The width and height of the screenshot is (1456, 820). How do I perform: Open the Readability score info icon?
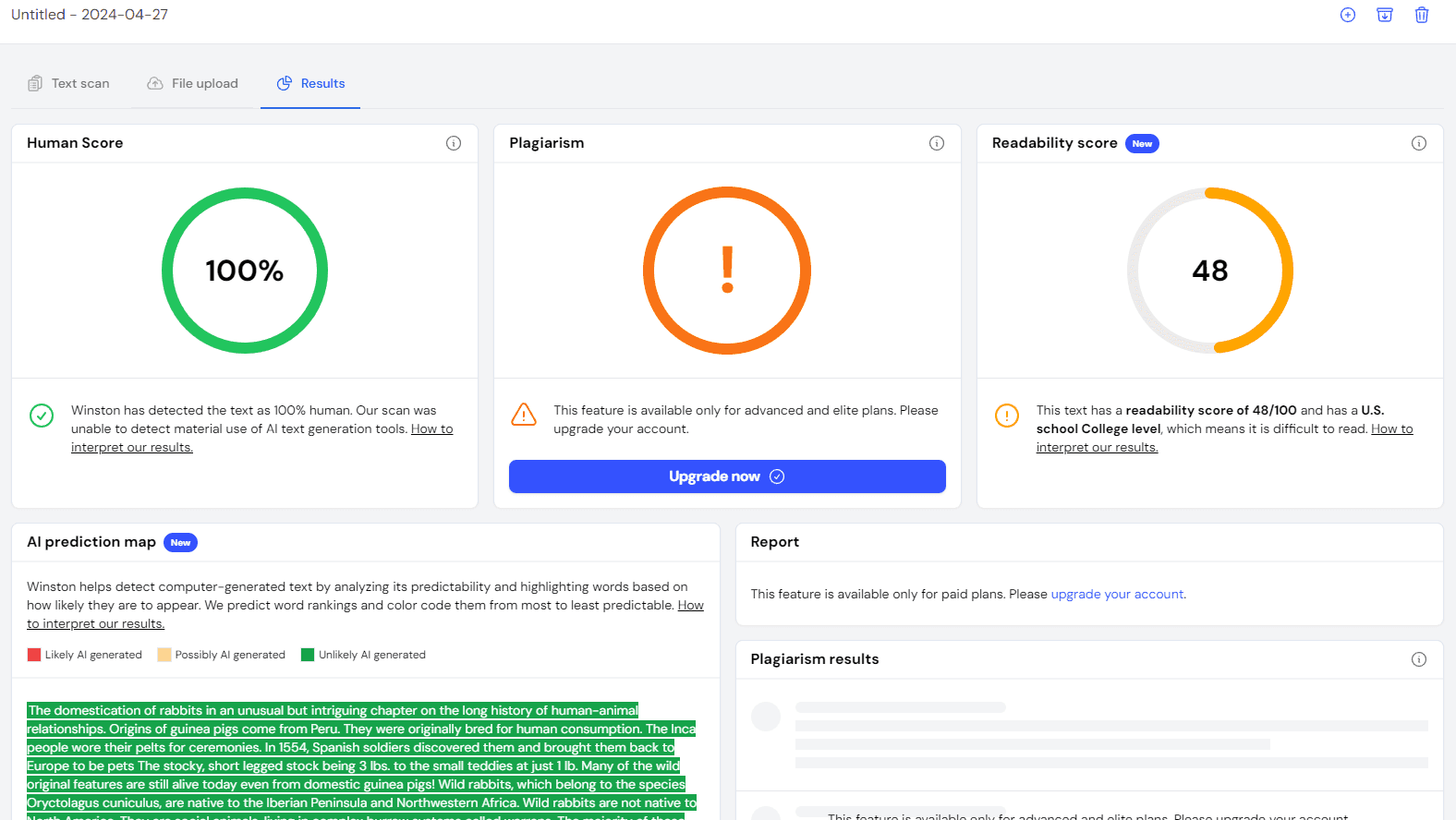pyautogui.click(x=1419, y=143)
